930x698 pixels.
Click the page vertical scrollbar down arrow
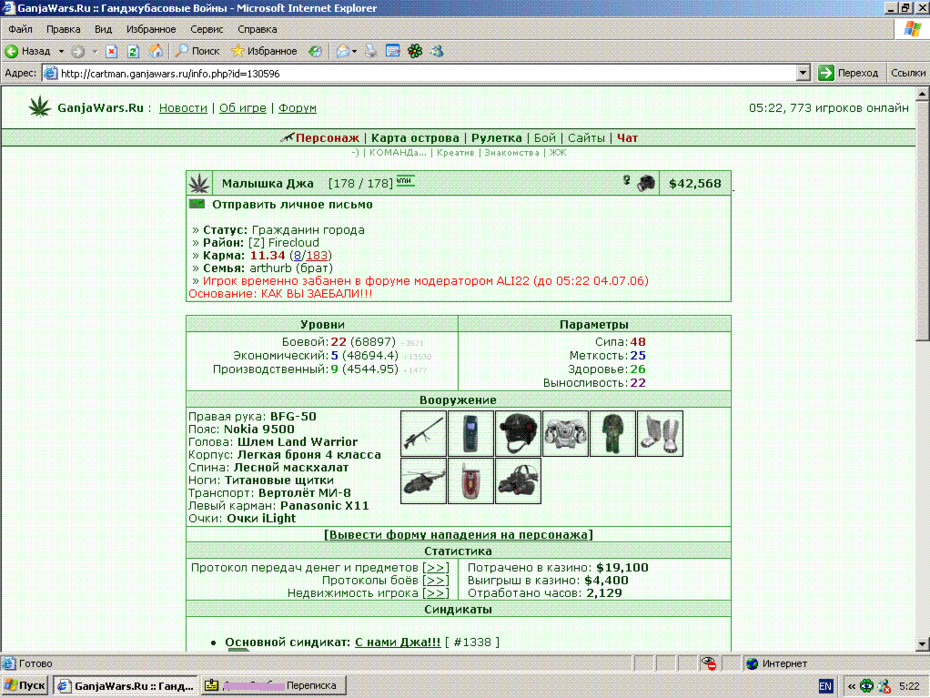922,643
